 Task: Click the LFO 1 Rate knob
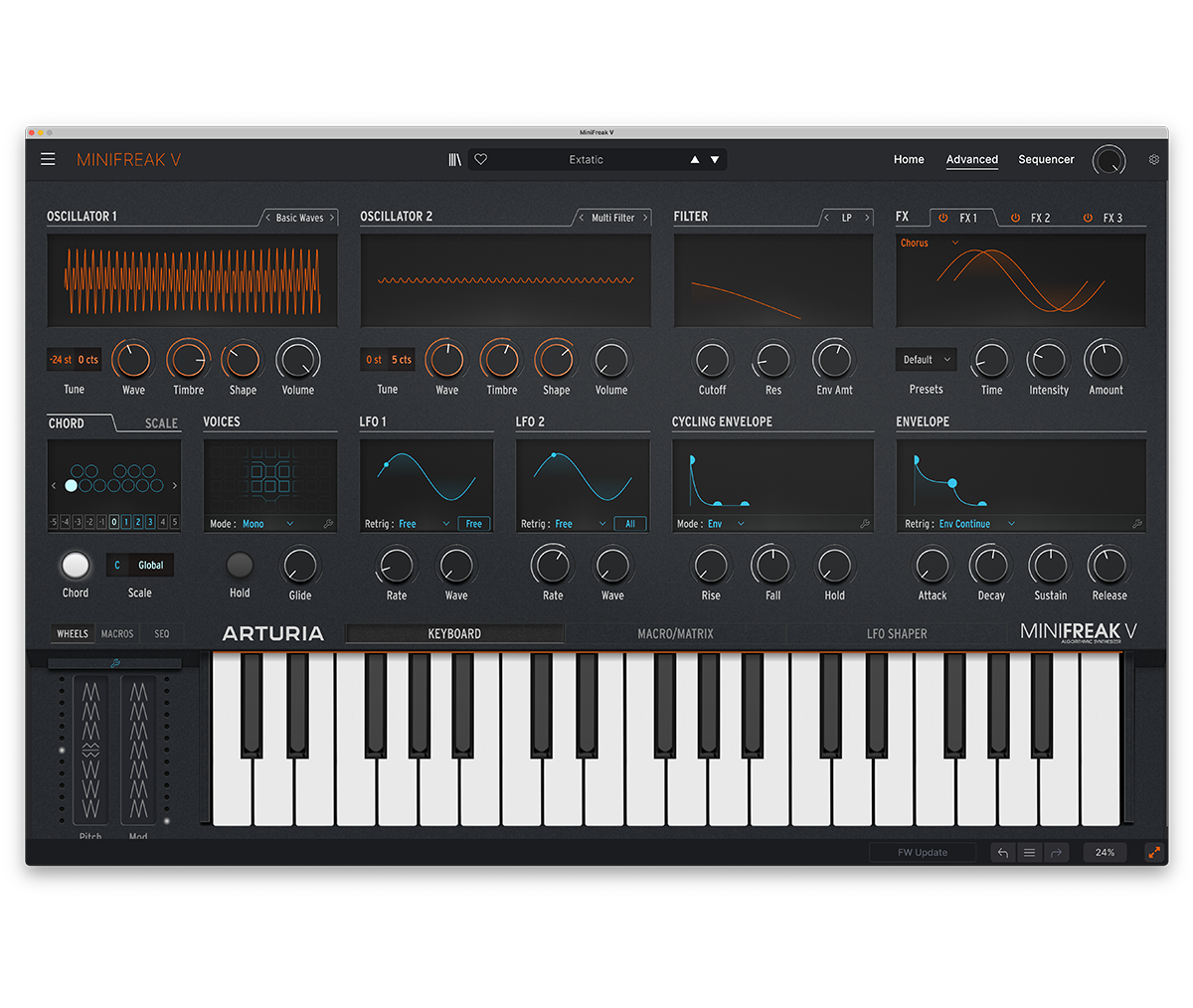pyautogui.click(x=396, y=565)
